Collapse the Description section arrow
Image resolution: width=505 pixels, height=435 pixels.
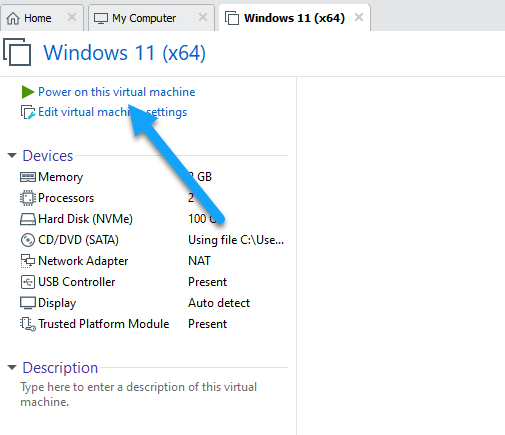tap(12, 368)
